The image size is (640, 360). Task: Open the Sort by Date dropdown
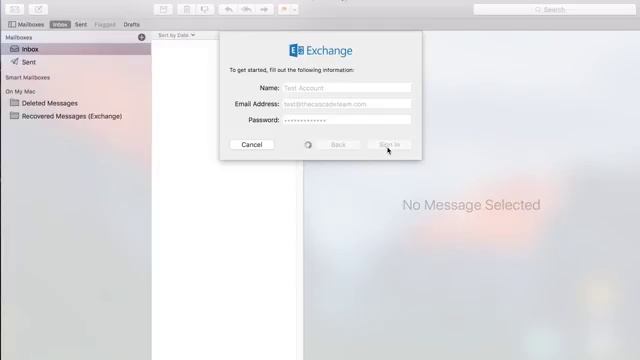pos(176,36)
